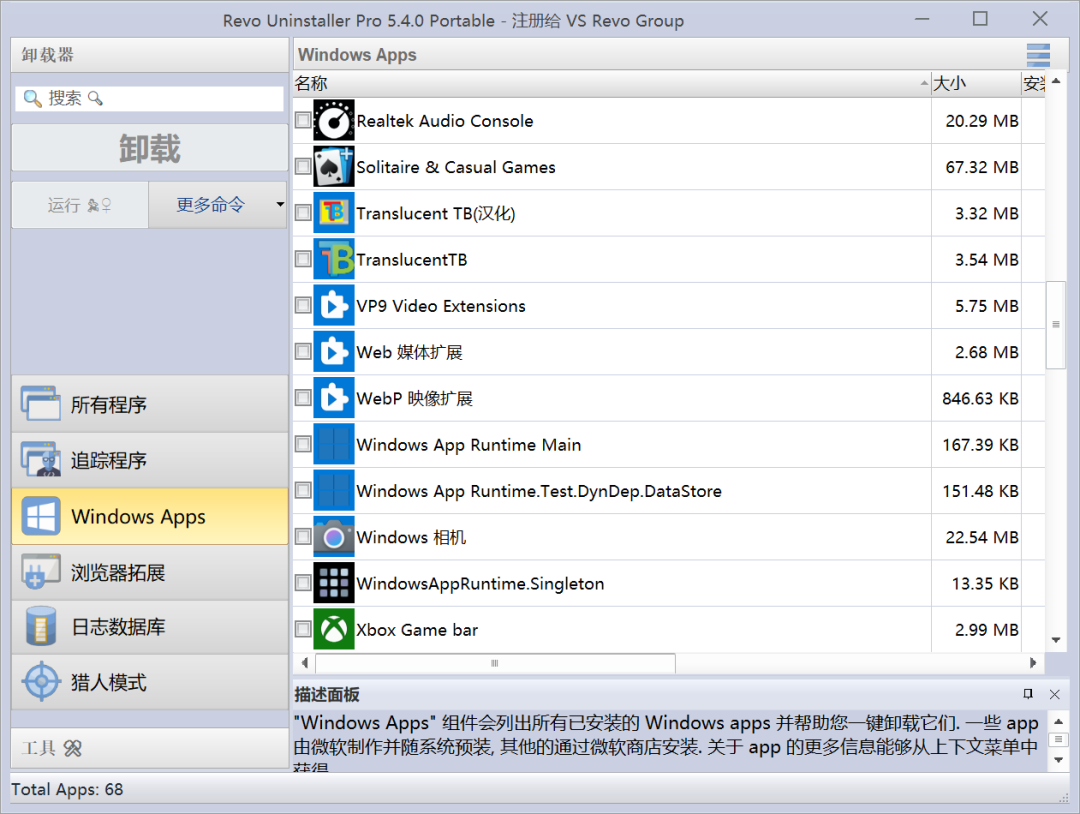Screen dimensions: 1080x814
Task: Click the 所有程序 sidebar icon
Action: coord(41,404)
